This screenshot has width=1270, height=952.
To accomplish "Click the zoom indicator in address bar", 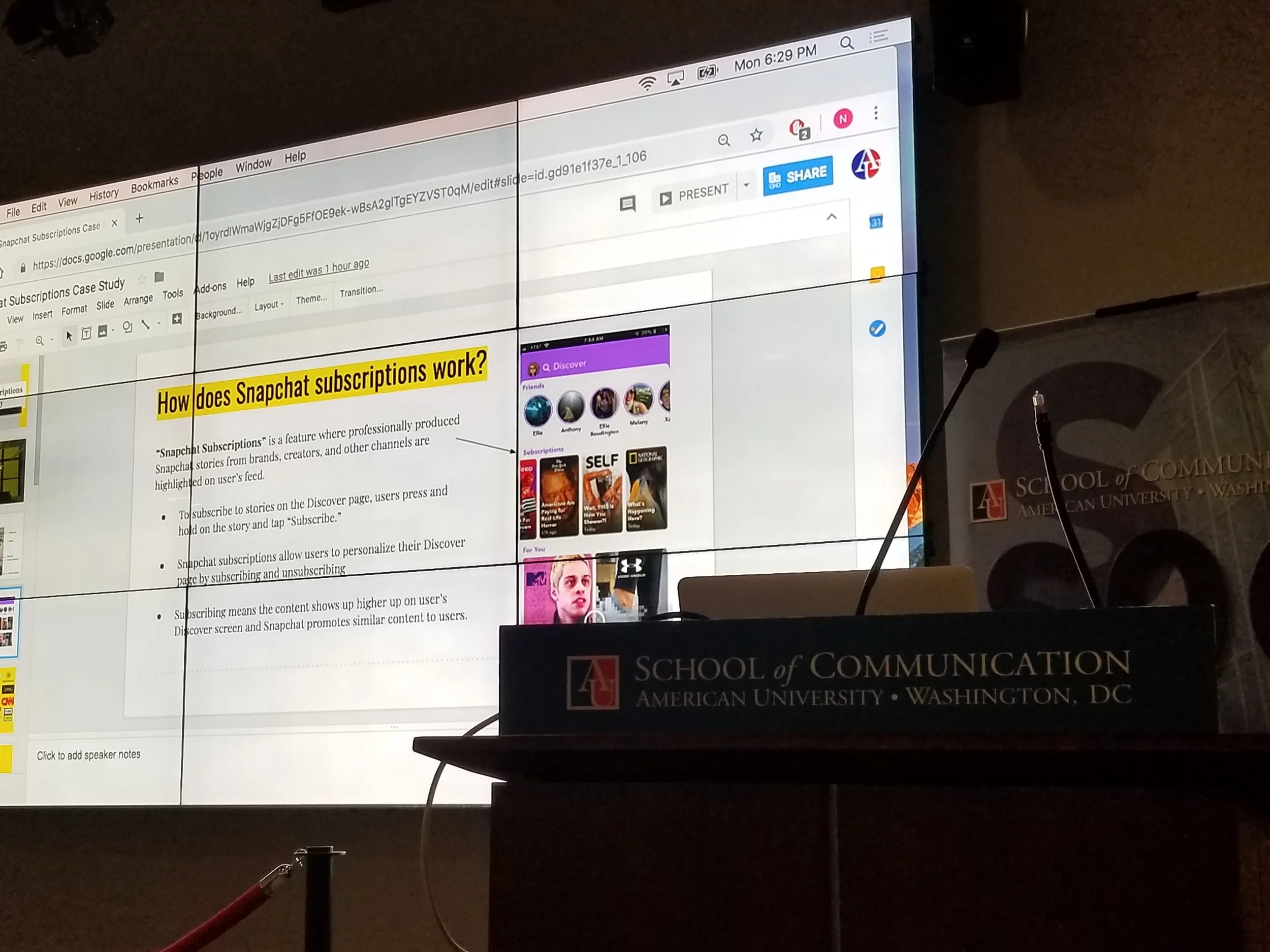I will [x=724, y=140].
